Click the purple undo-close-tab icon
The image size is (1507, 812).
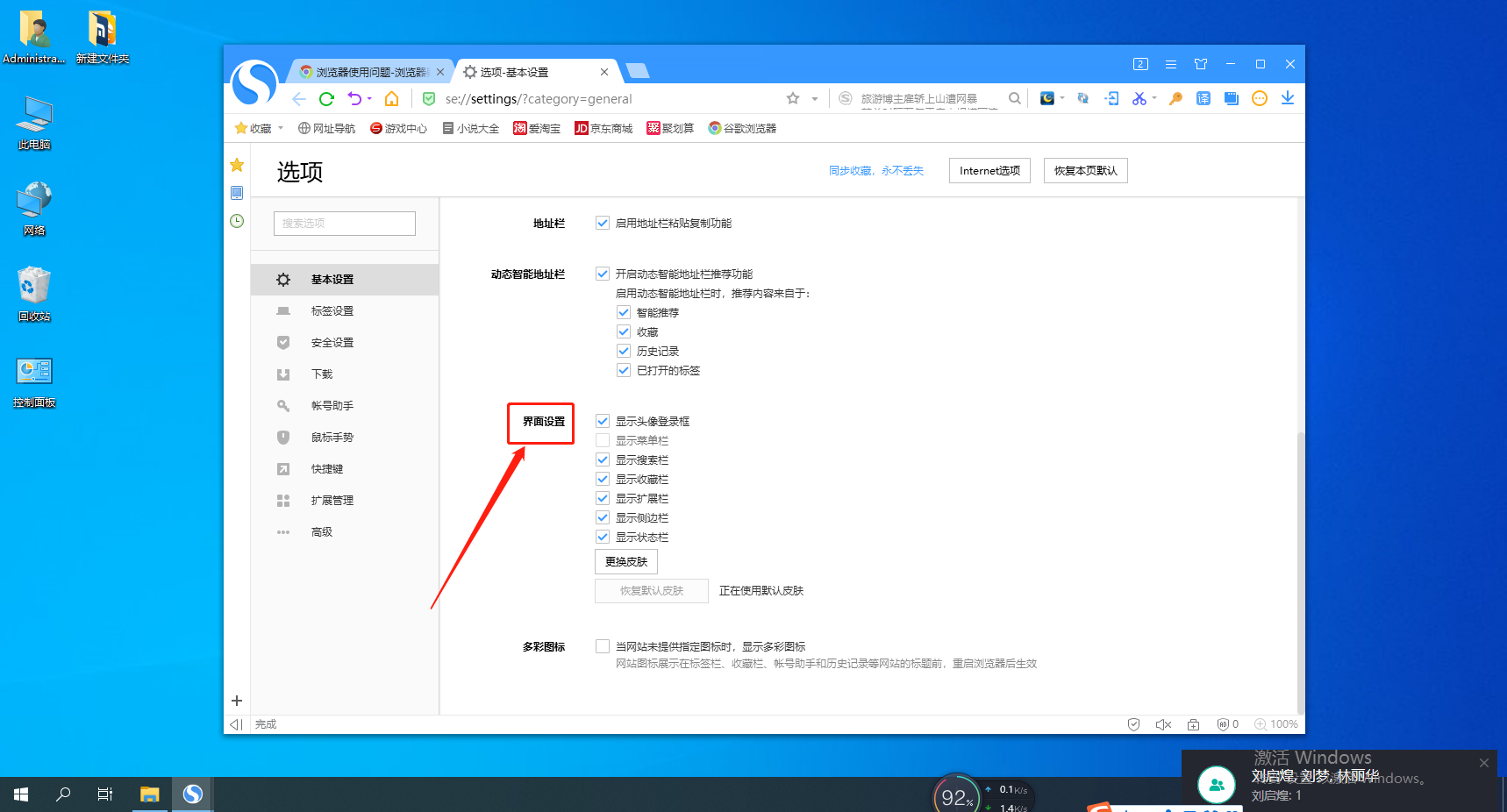coord(354,98)
